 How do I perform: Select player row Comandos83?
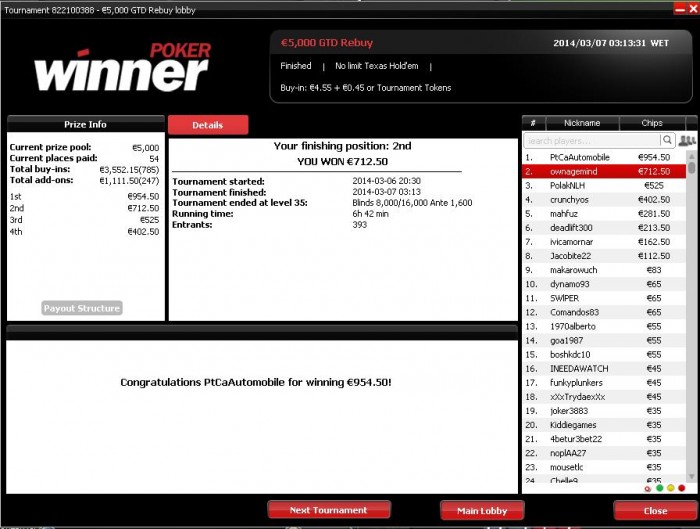tap(604, 312)
